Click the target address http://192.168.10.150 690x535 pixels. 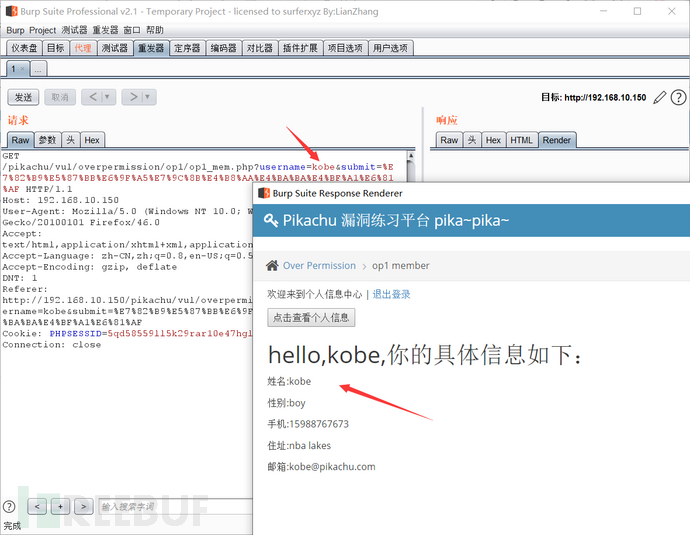coord(605,97)
